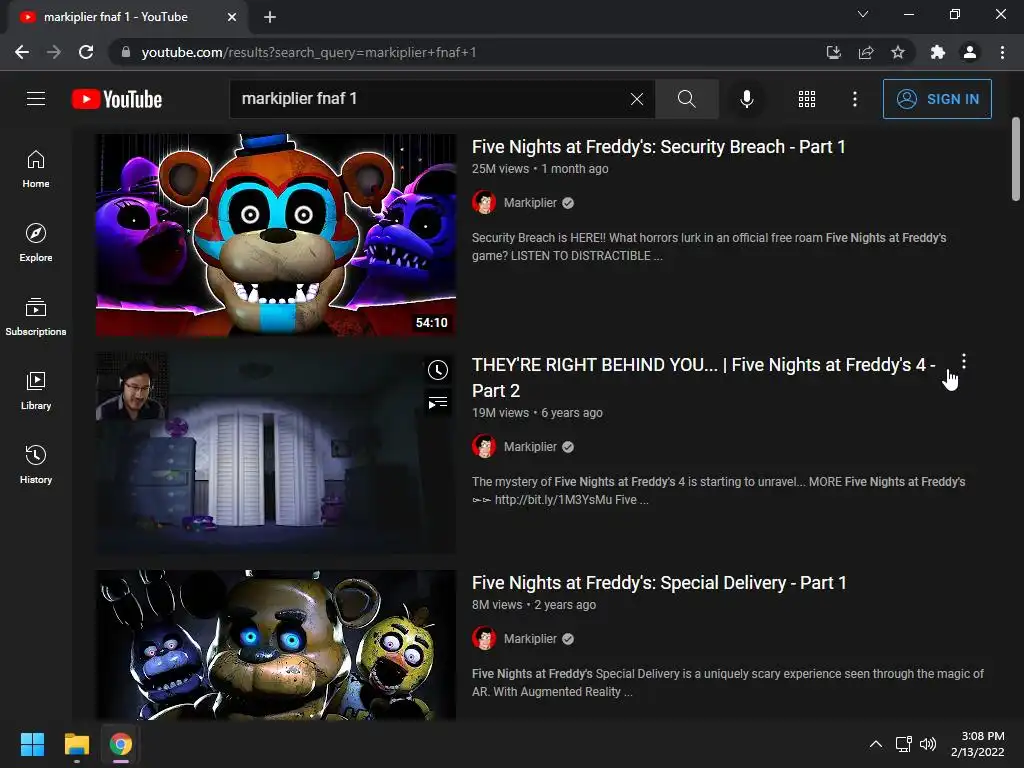Open Security Breach - Part 1 title
The height and width of the screenshot is (768, 1024).
point(658,147)
